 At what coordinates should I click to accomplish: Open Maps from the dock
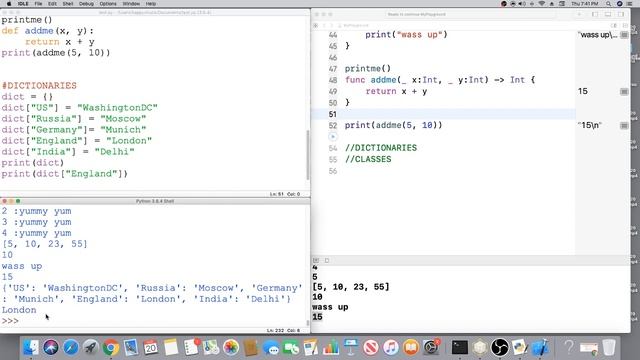click(x=211, y=348)
